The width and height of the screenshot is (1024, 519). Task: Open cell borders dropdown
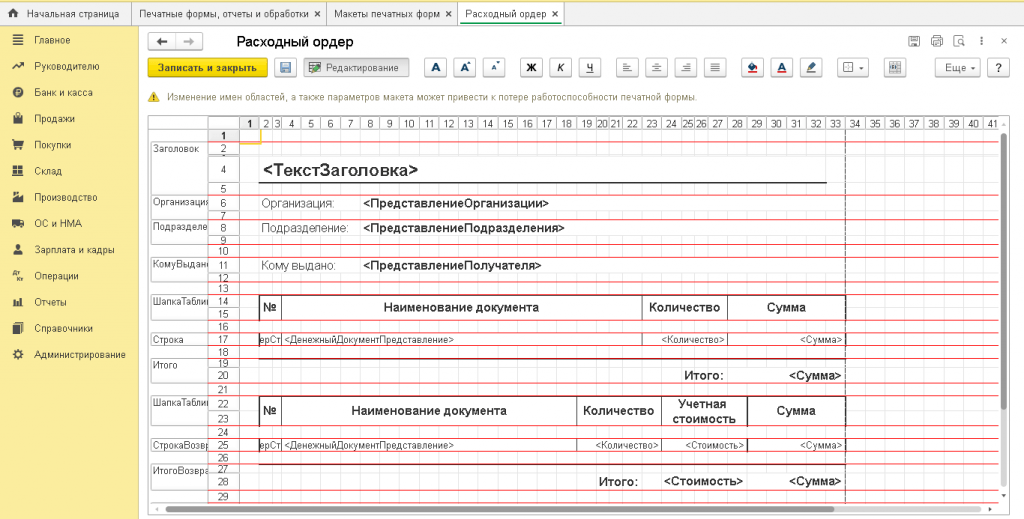(853, 68)
